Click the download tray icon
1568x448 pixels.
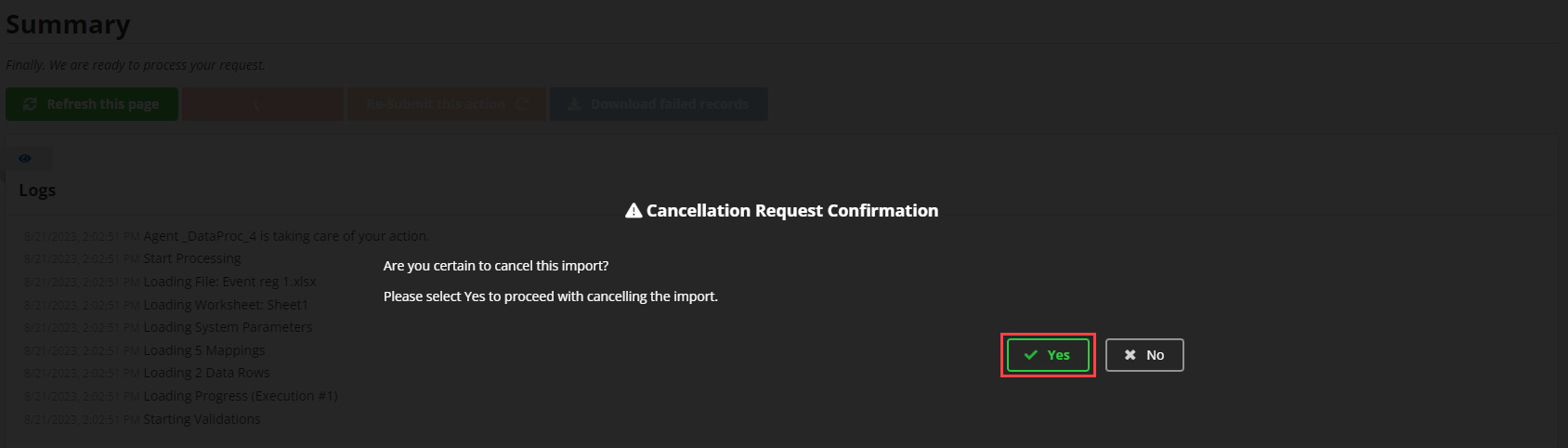pyautogui.click(x=574, y=104)
